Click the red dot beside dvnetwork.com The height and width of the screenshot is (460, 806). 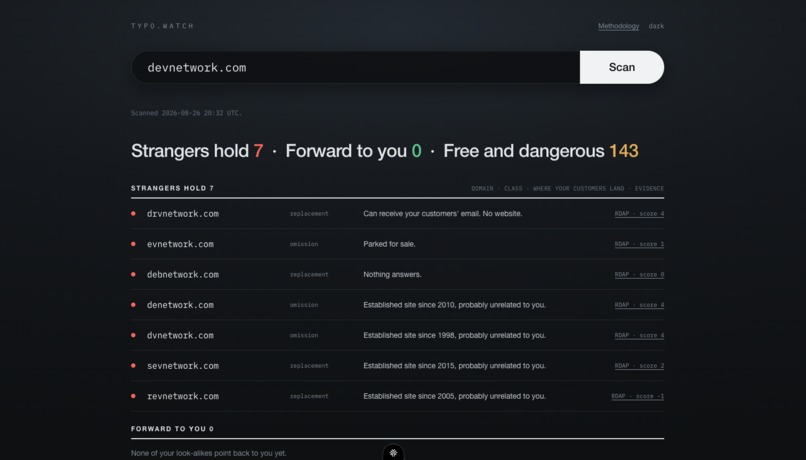(x=134, y=335)
